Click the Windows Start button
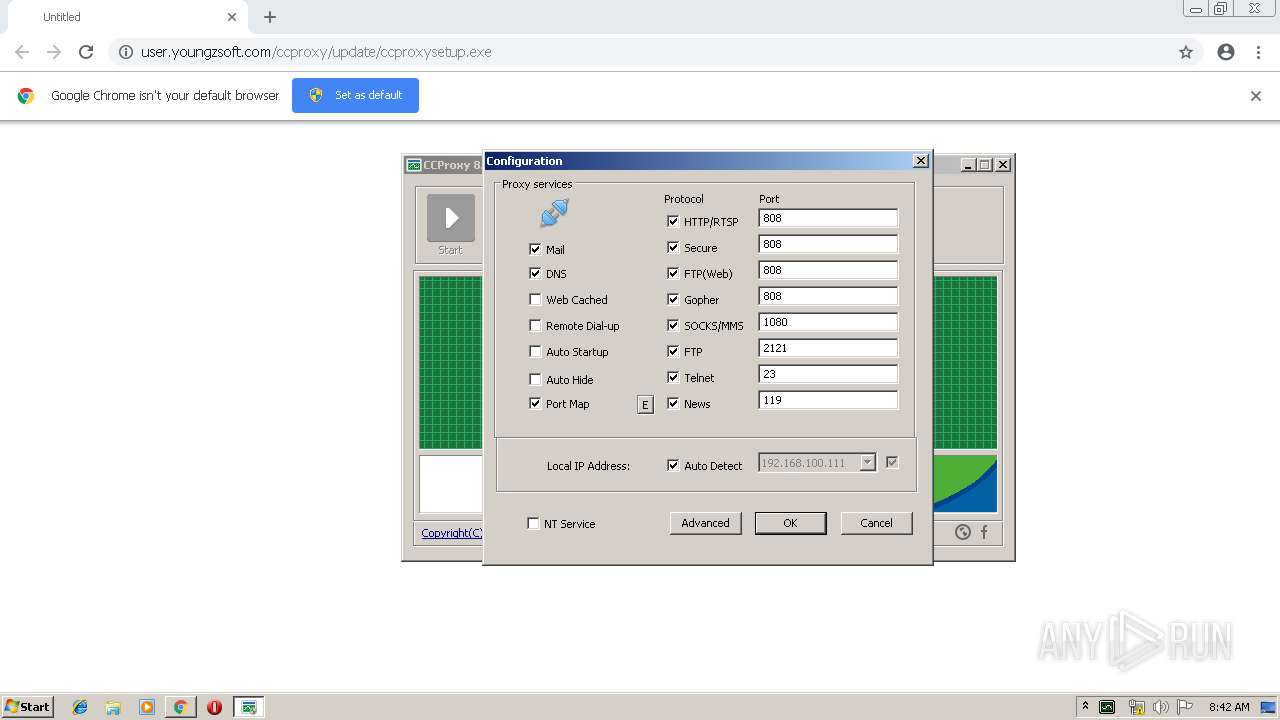Viewport: 1280px width, 720px height. point(27,706)
